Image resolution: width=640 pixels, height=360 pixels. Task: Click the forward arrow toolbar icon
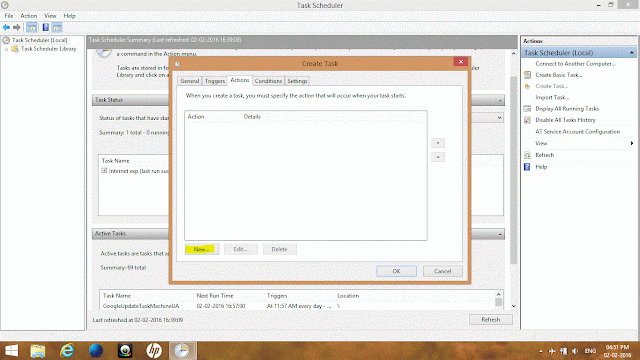point(17,27)
